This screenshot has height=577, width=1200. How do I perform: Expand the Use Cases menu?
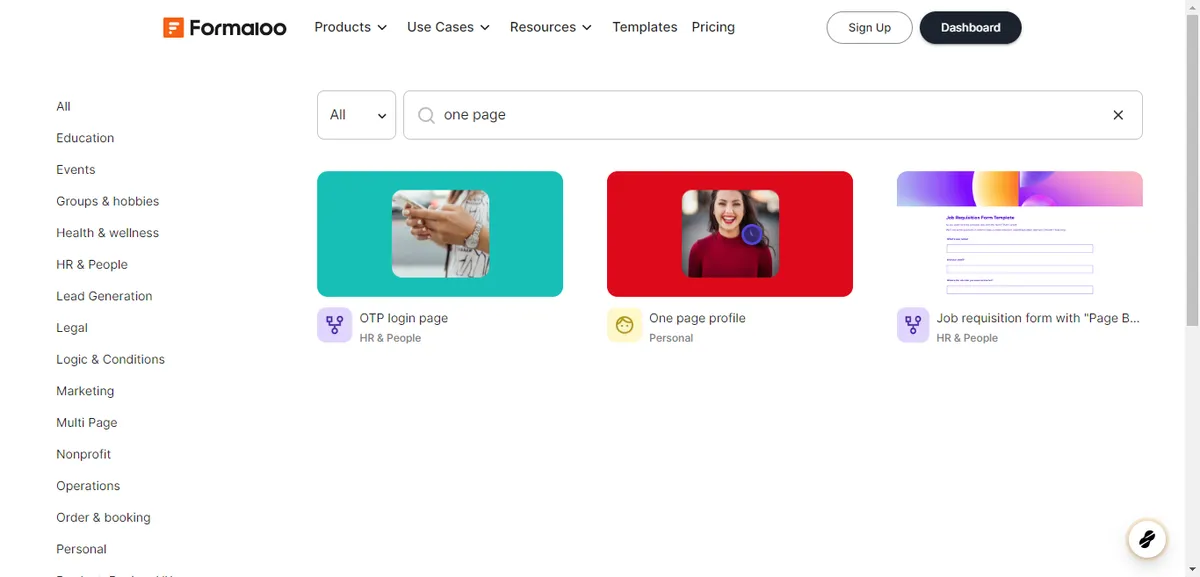click(447, 27)
